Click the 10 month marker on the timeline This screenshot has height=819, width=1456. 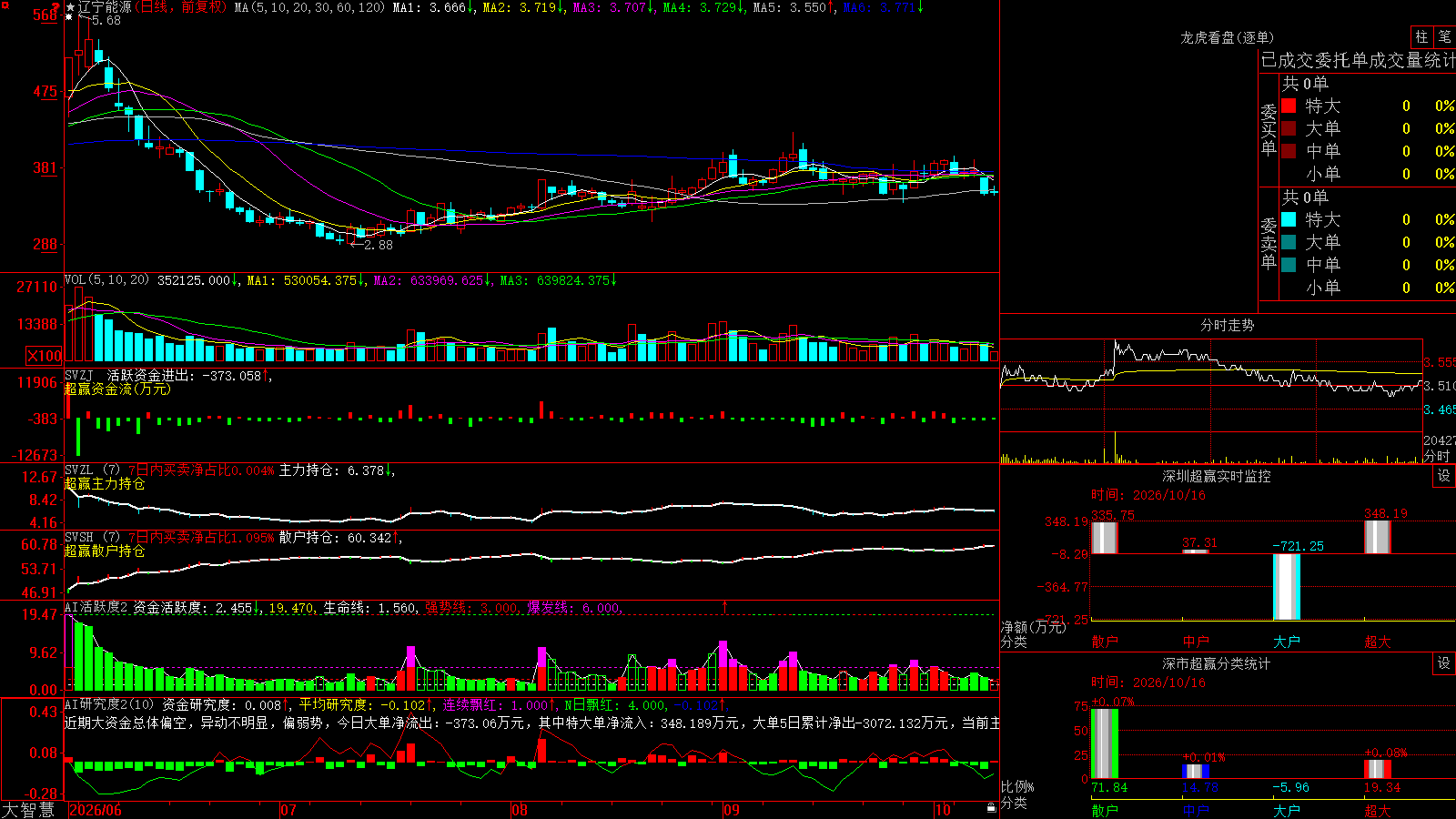pyautogui.click(x=943, y=810)
